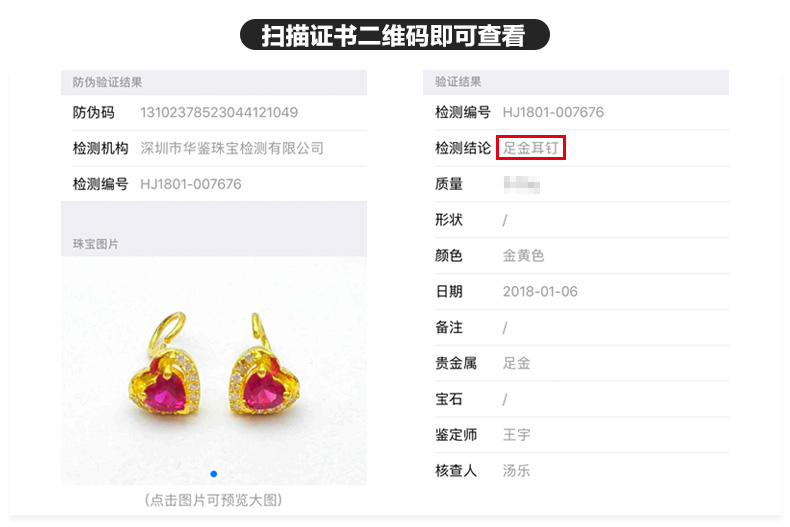Select the anti-counterfeit code 131023785230441121049
790x527 pixels.
pos(219,112)
